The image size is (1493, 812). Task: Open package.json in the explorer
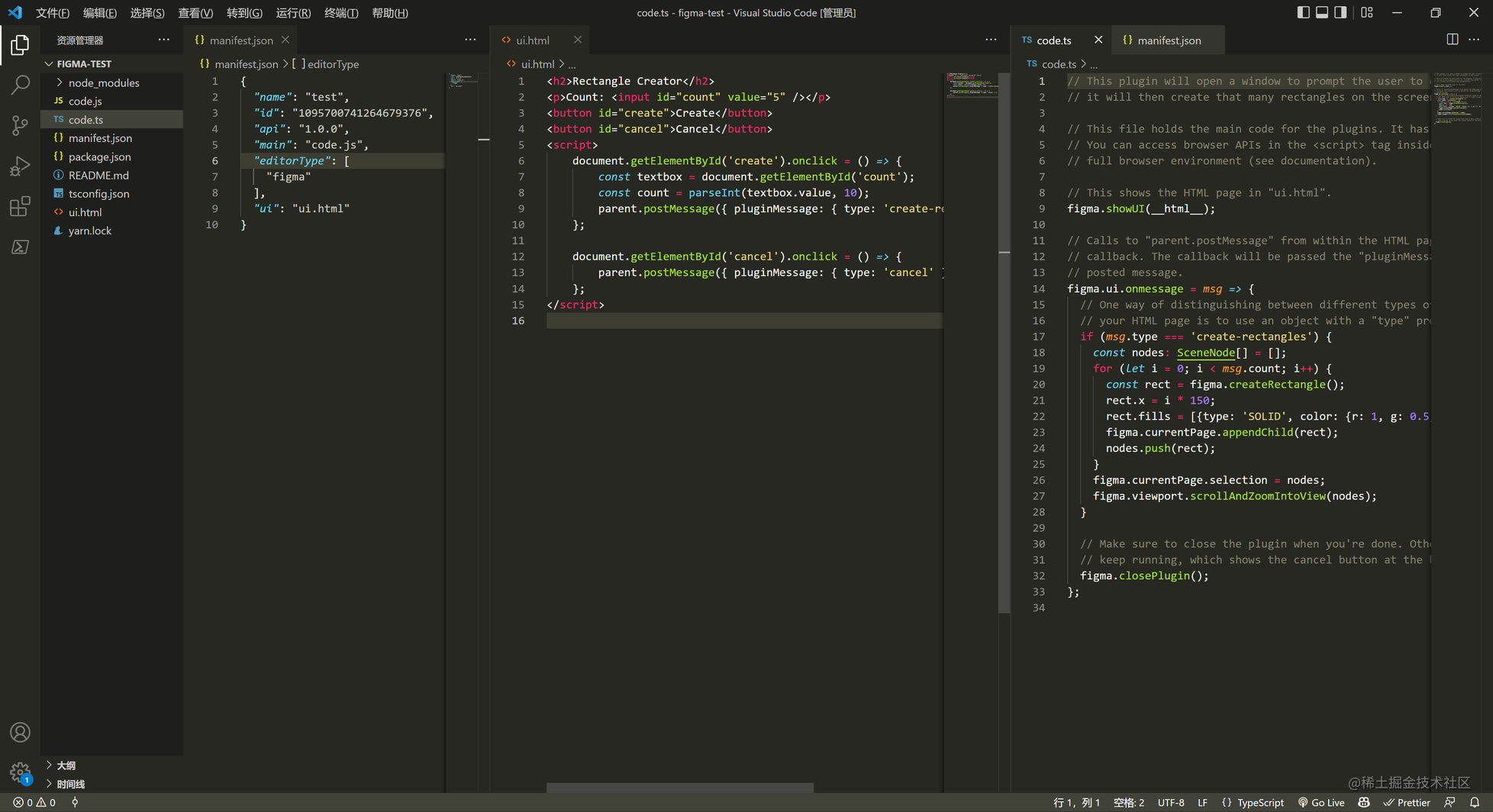pos(111,156)
